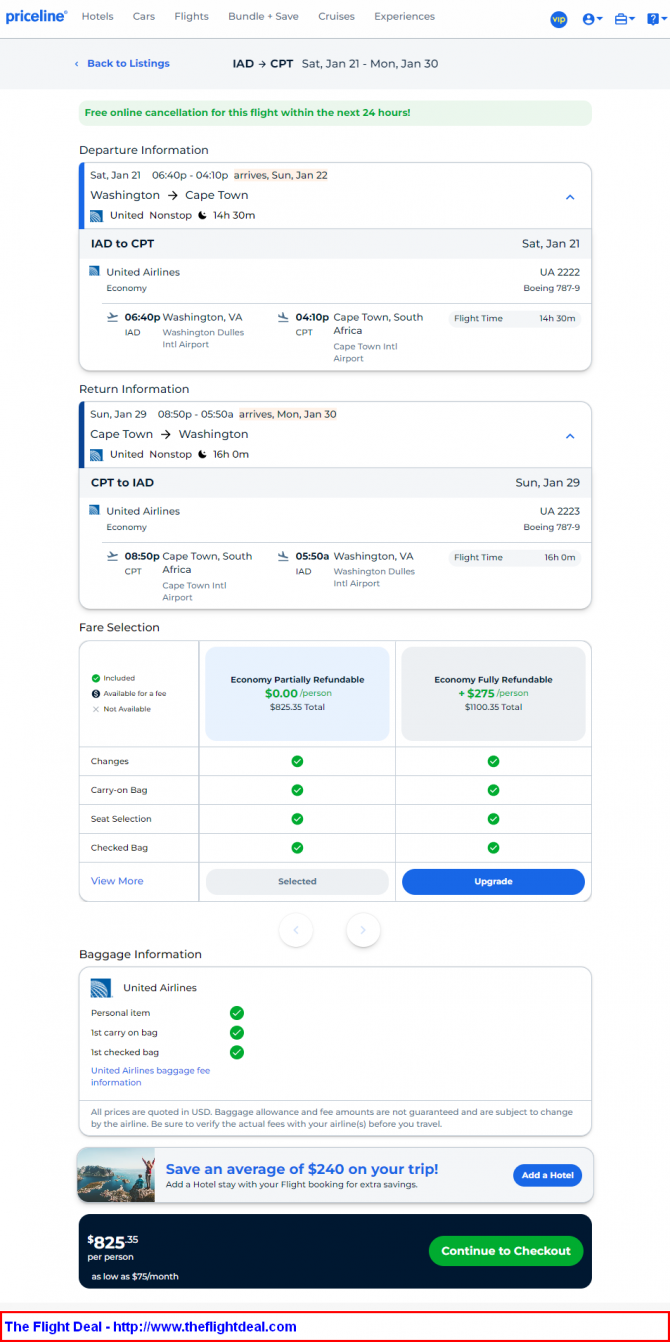Open the Cruises menu

(336, 17)
